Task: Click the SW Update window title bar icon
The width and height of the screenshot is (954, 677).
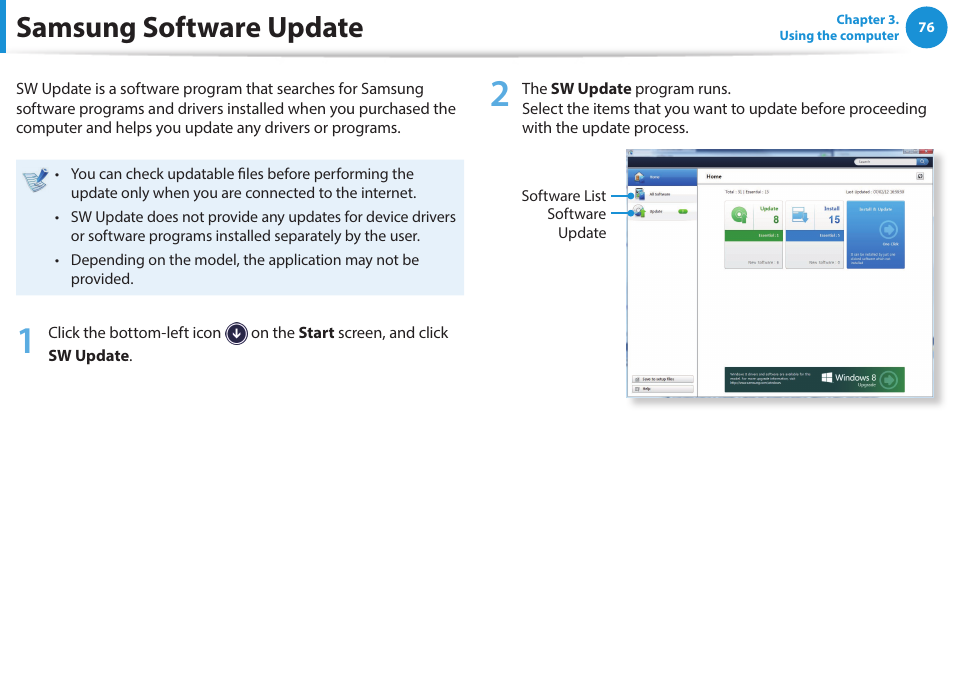Action: click(631, 153)
